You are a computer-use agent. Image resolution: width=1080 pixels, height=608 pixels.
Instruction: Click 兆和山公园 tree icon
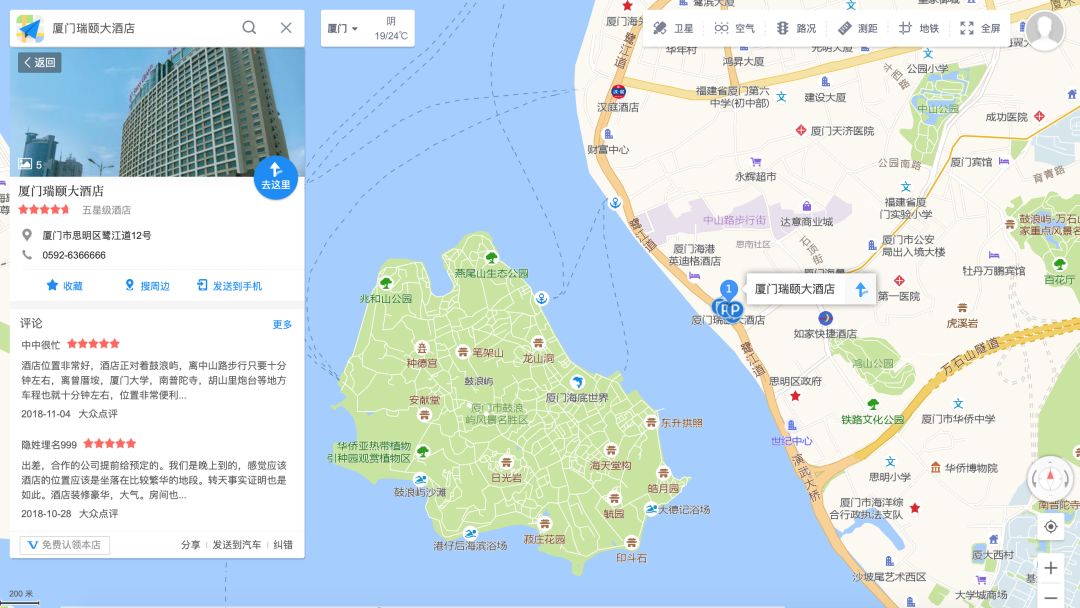(386, 283)
